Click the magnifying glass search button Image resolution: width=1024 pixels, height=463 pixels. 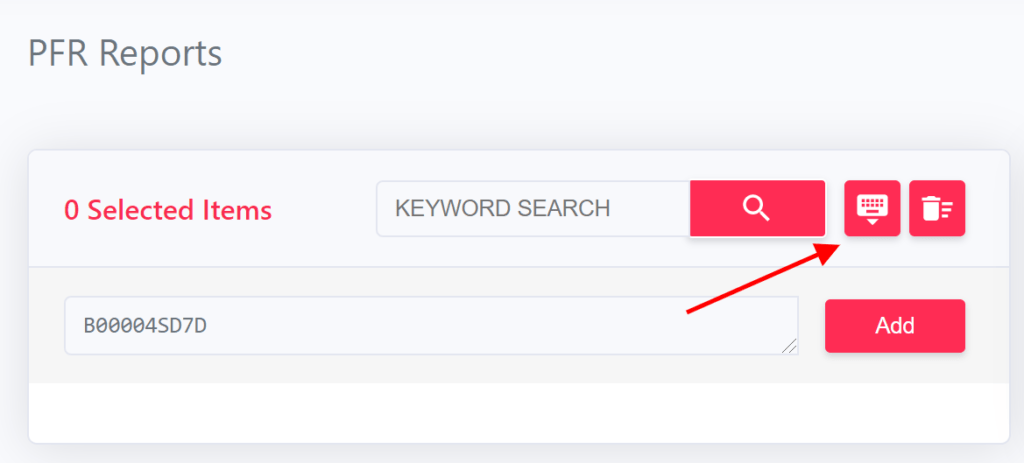(758, 208)
